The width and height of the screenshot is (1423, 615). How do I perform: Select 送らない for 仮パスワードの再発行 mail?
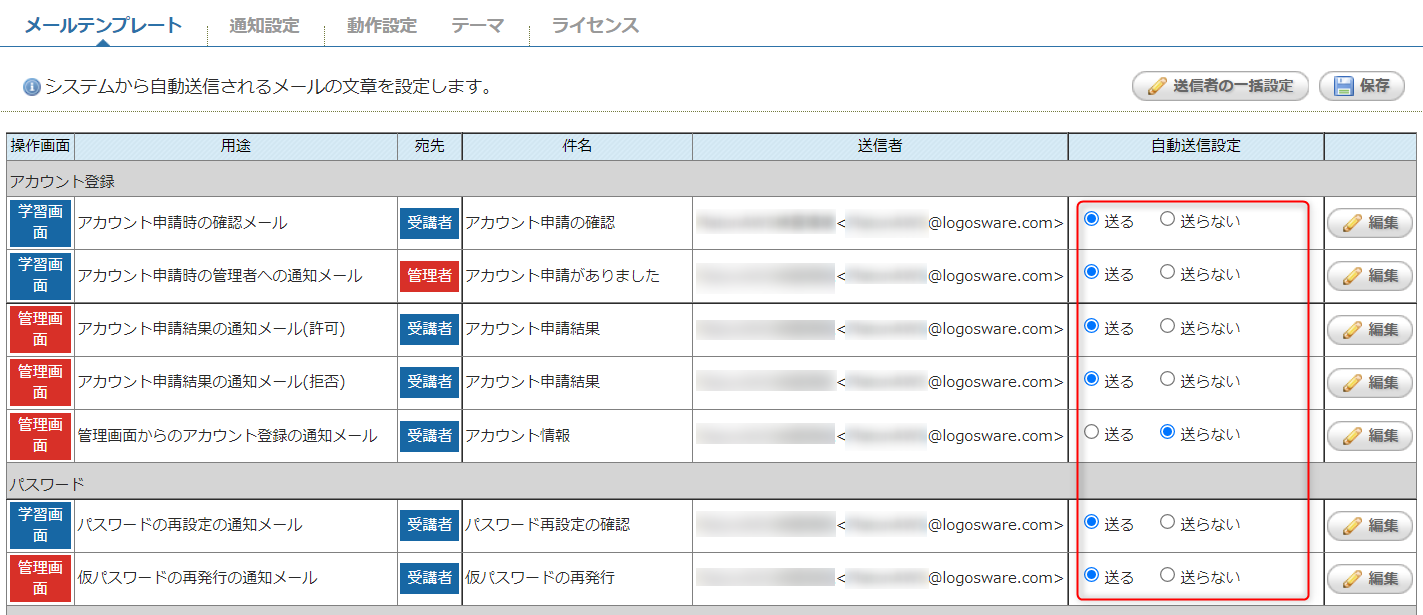1167,575
